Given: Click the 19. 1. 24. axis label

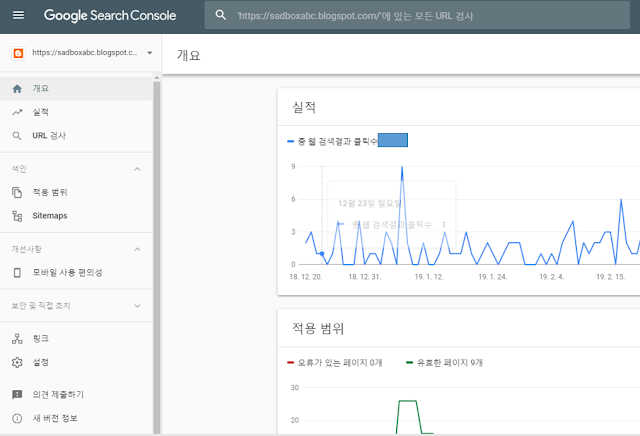Looking at the screenshot, I should 493,277.
